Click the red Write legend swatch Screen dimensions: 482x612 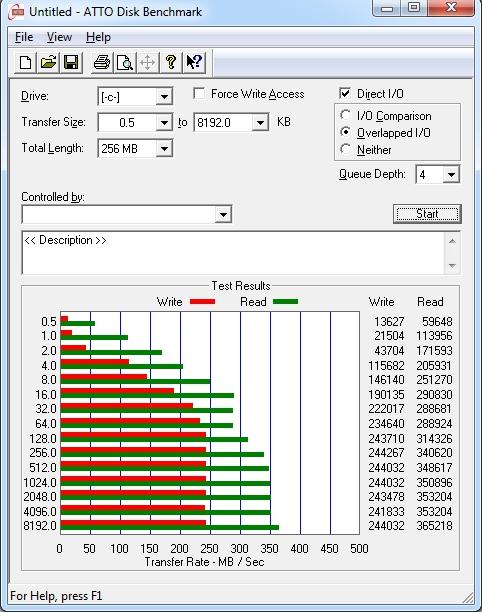(x=202, y=302)
